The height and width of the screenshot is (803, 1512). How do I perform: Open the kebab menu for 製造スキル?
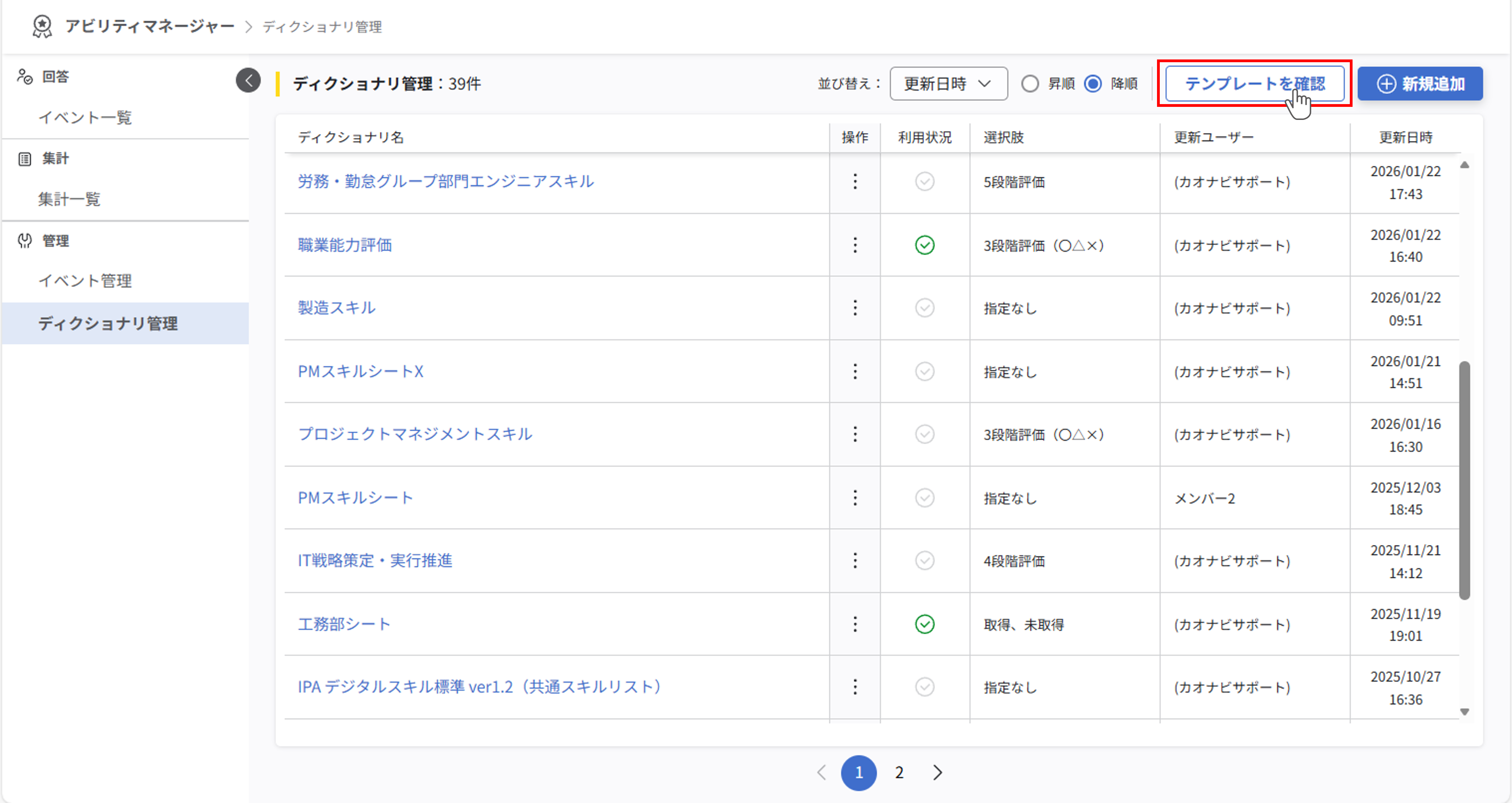point(855,308)
